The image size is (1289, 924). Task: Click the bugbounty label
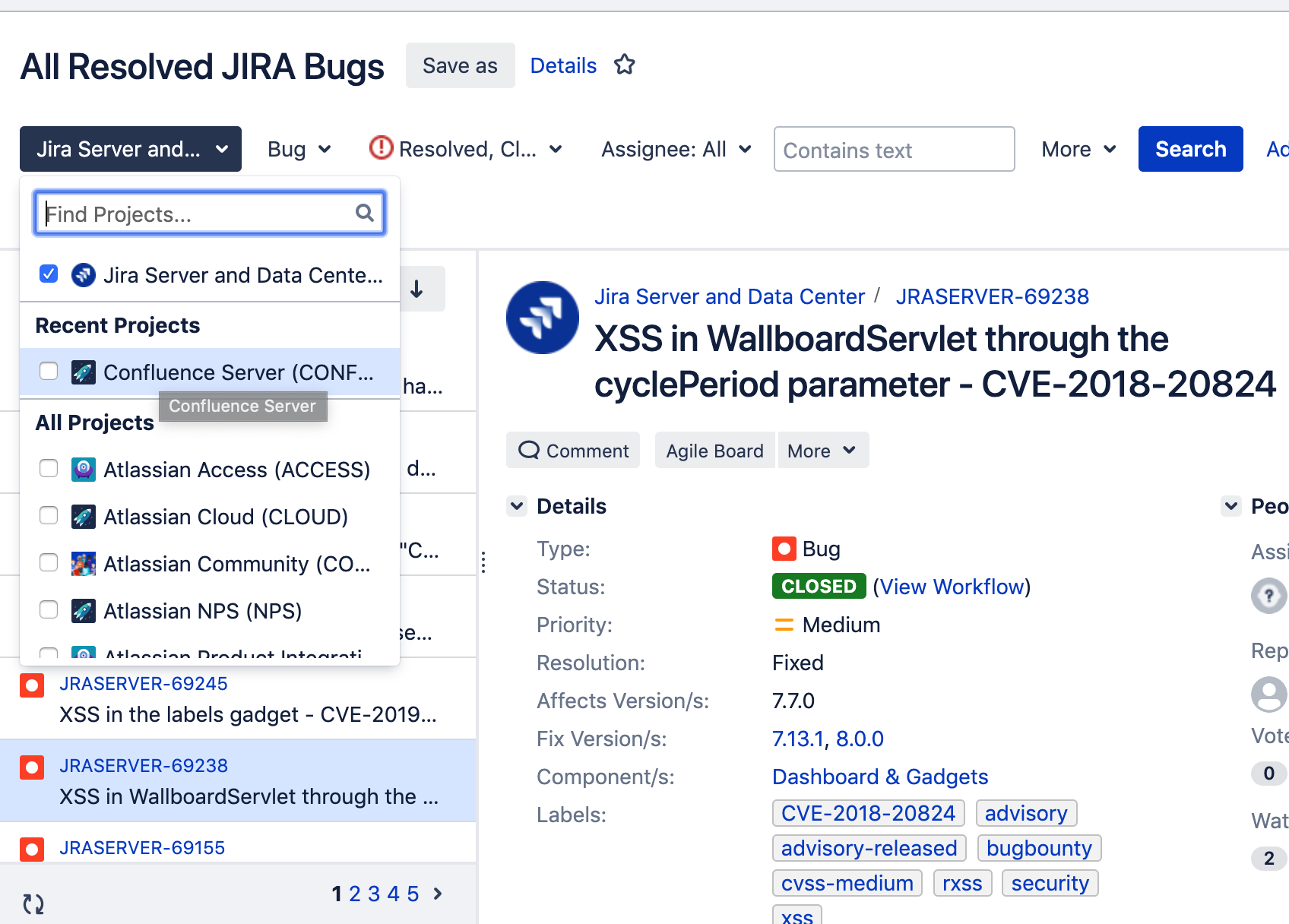click(1039, 848)
